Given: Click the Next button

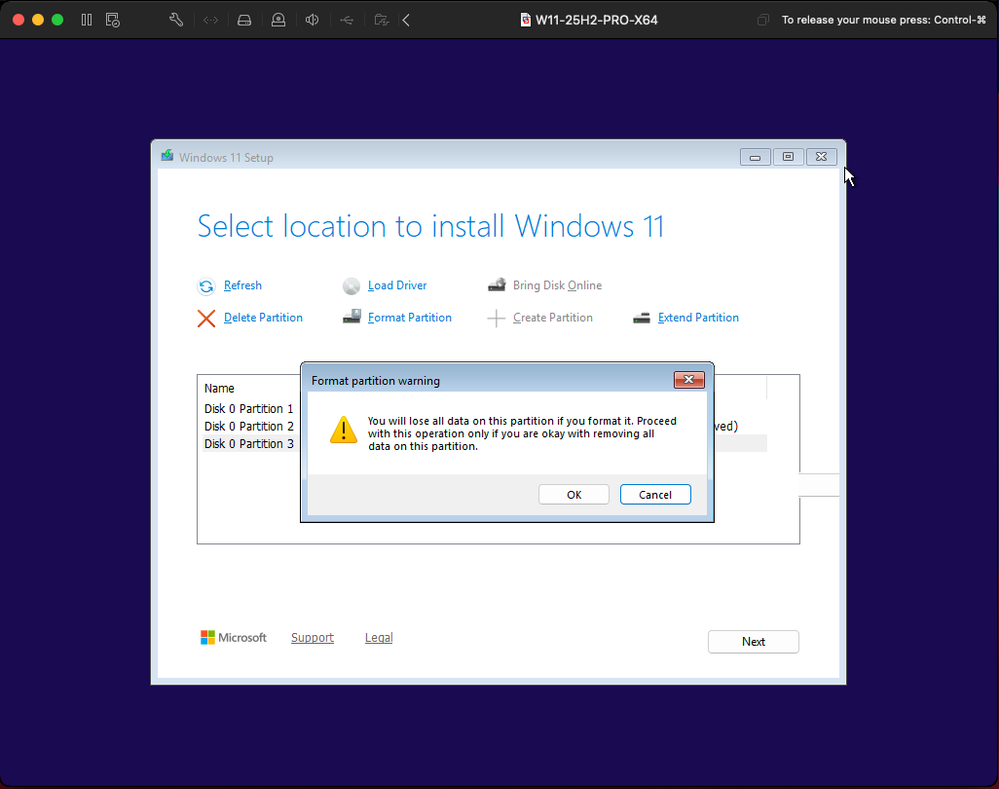Looking at the screenshot, I should pyautogui.click(x=753, y=642).
